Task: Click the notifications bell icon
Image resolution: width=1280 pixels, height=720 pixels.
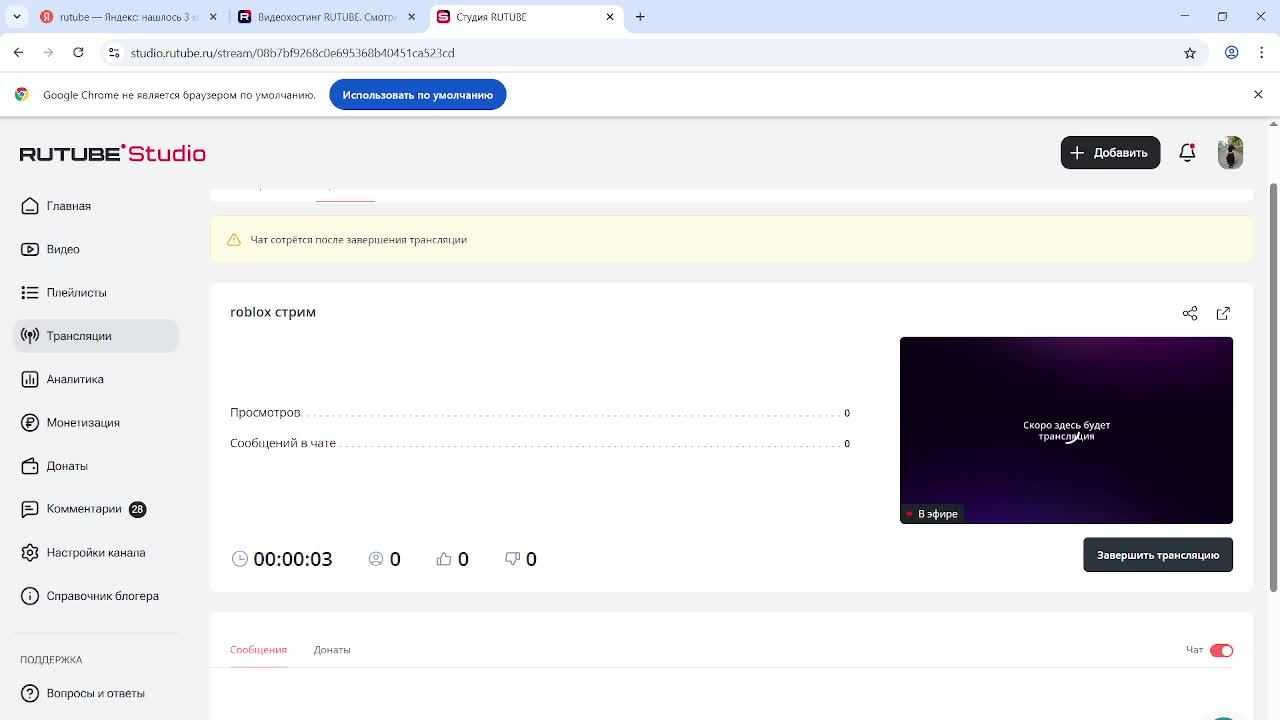Action: tap(1187, 153)
